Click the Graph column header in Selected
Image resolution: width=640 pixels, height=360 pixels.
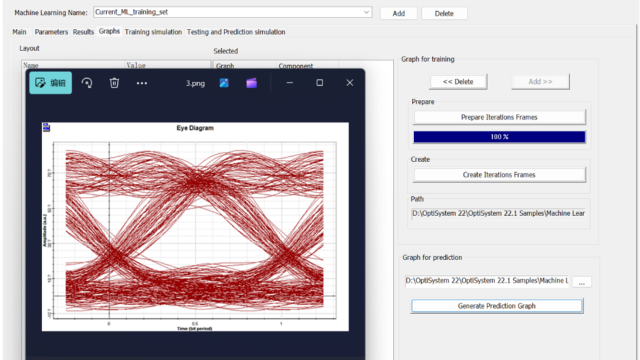tap(244, 66)
